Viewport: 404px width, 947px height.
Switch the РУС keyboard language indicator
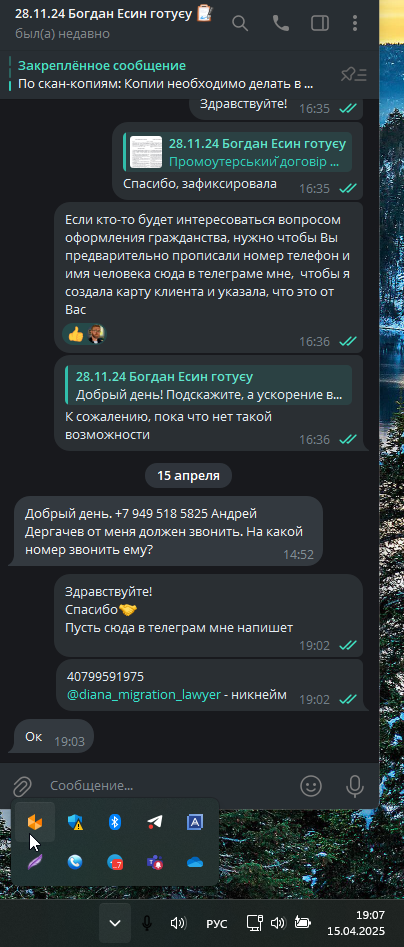click(217, 923)
